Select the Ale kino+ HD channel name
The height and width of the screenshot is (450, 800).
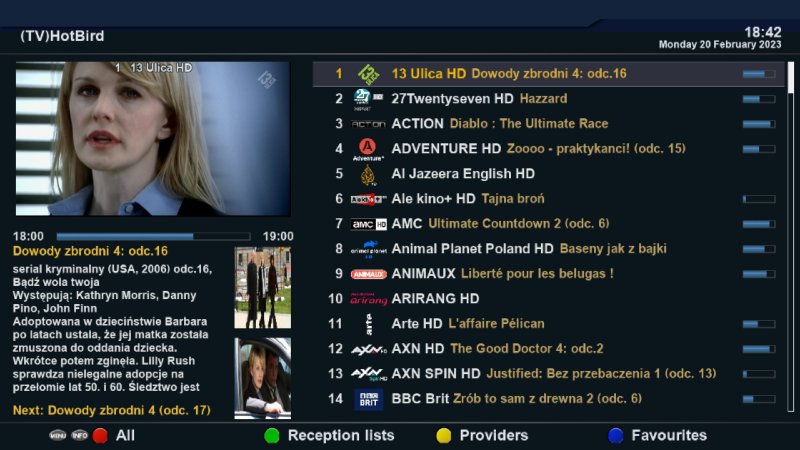point(433,199)
